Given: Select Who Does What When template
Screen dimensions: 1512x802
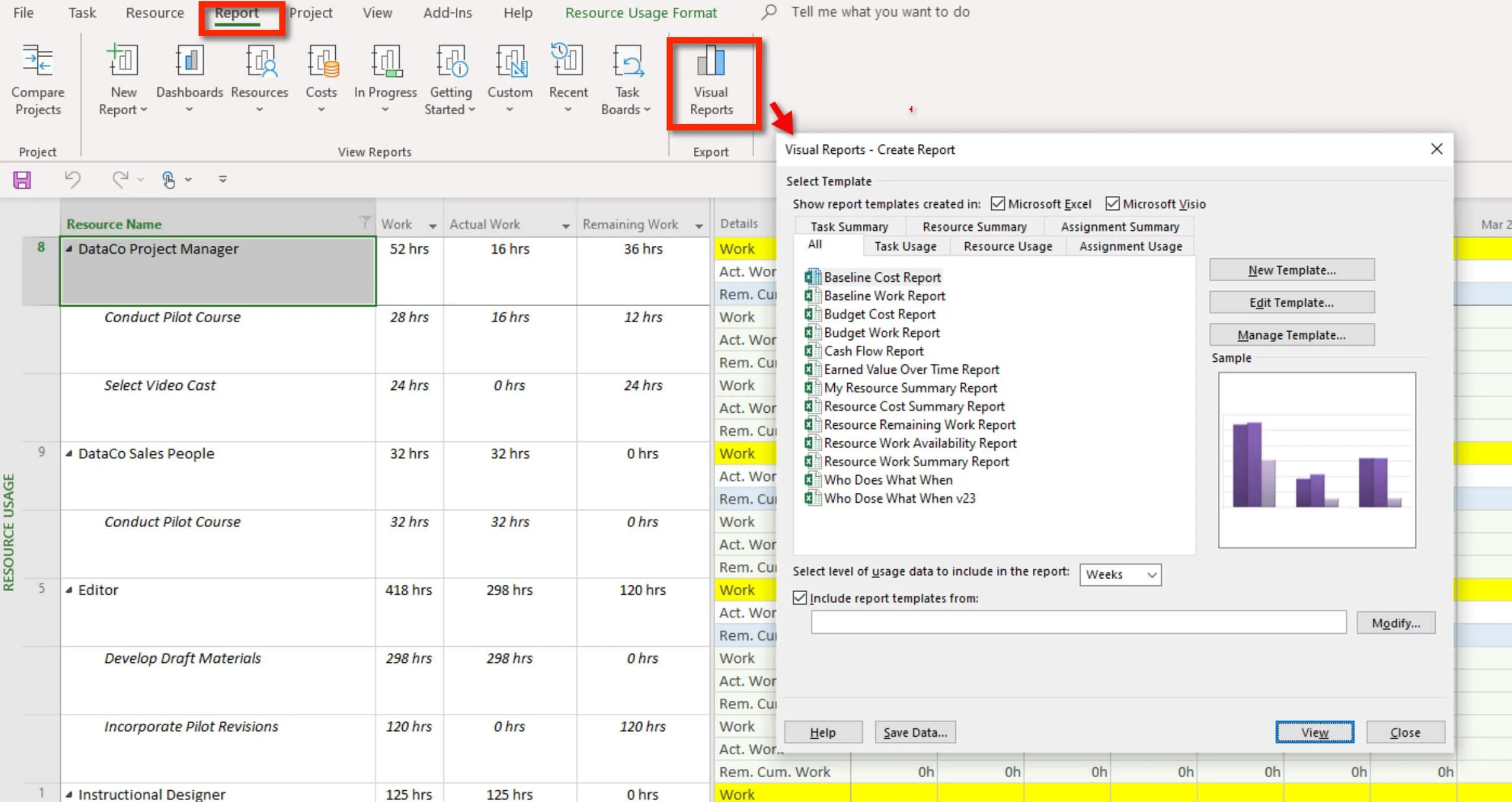Looking at the screenshot, I should (x=878, y=480).
